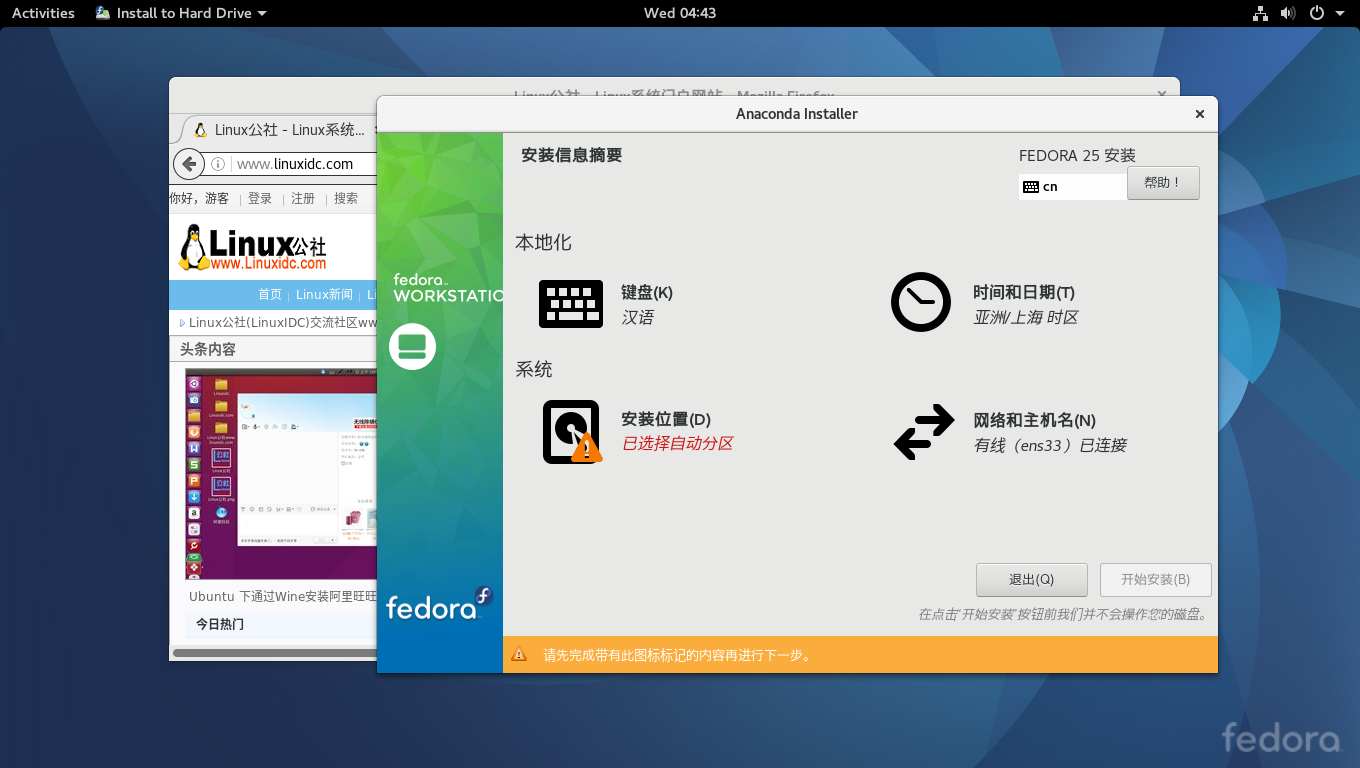This screenshot has height=768, width=1360.
Task: Click Install to Hard Drive app icon
Action: (103, 13)
